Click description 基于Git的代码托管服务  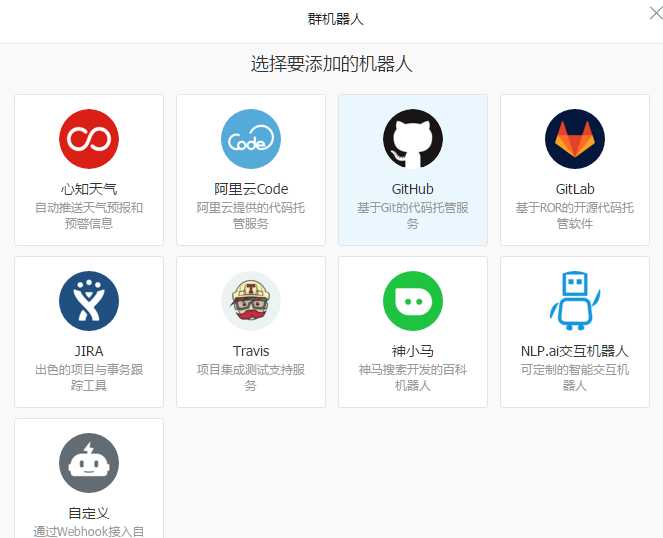(413, 215)
